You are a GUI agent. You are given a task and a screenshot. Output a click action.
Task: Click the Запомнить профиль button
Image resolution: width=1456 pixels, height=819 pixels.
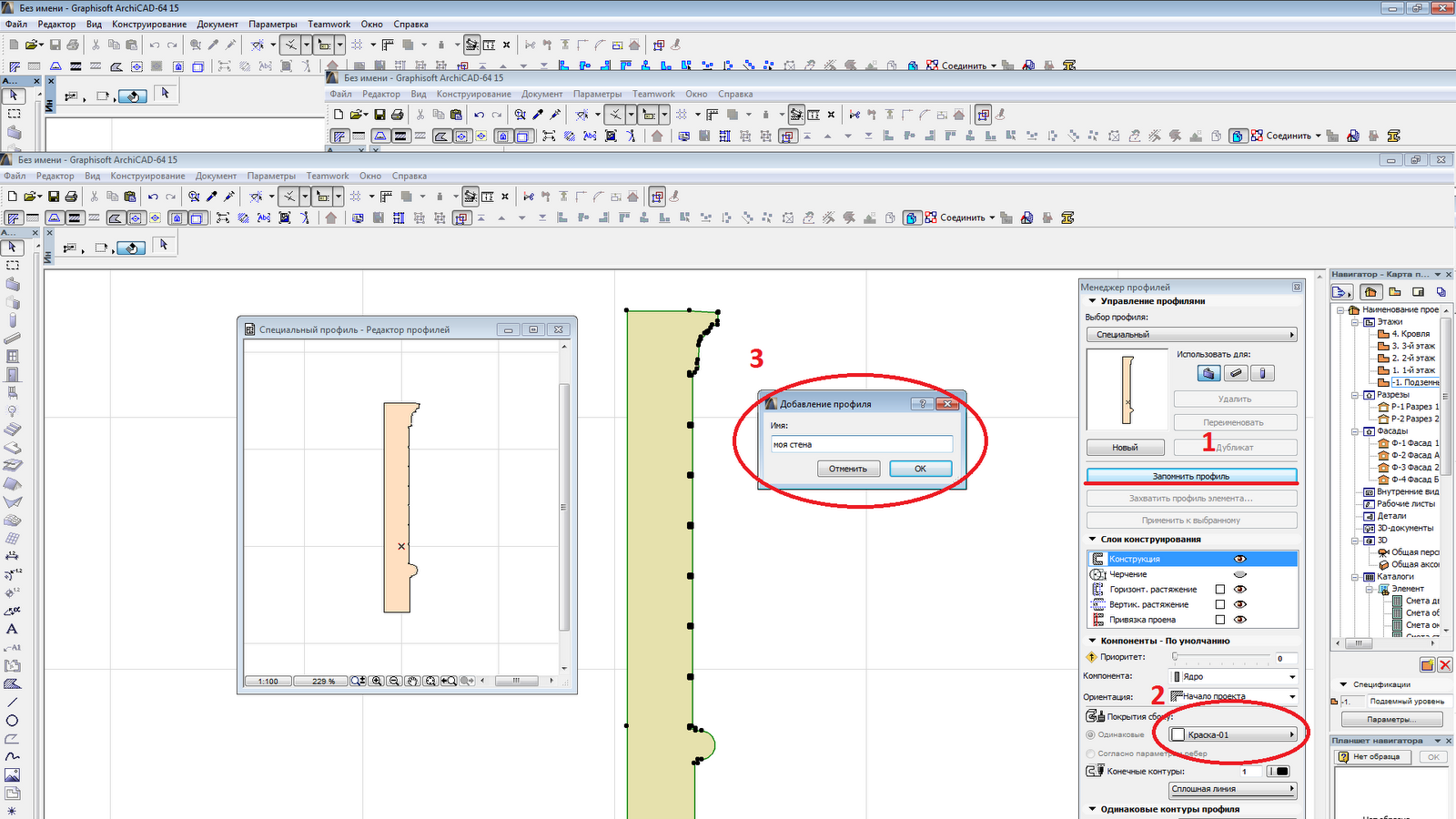pyautogui.click(x=1191, y=476)
